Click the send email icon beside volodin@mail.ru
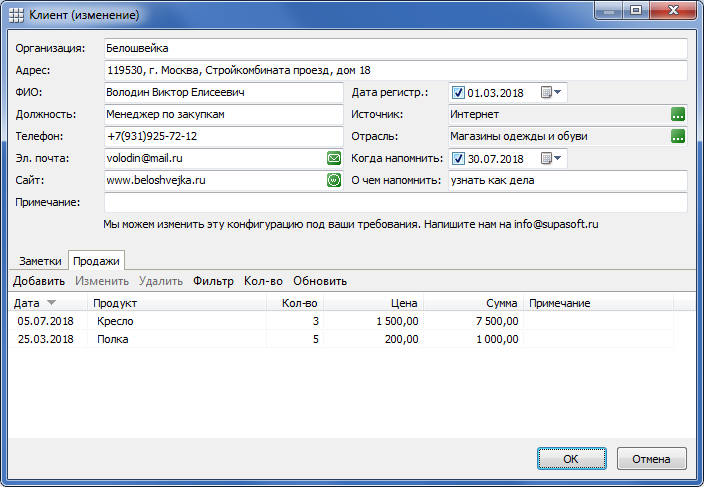This screenshot has width=704, height=487. point(334,158)
